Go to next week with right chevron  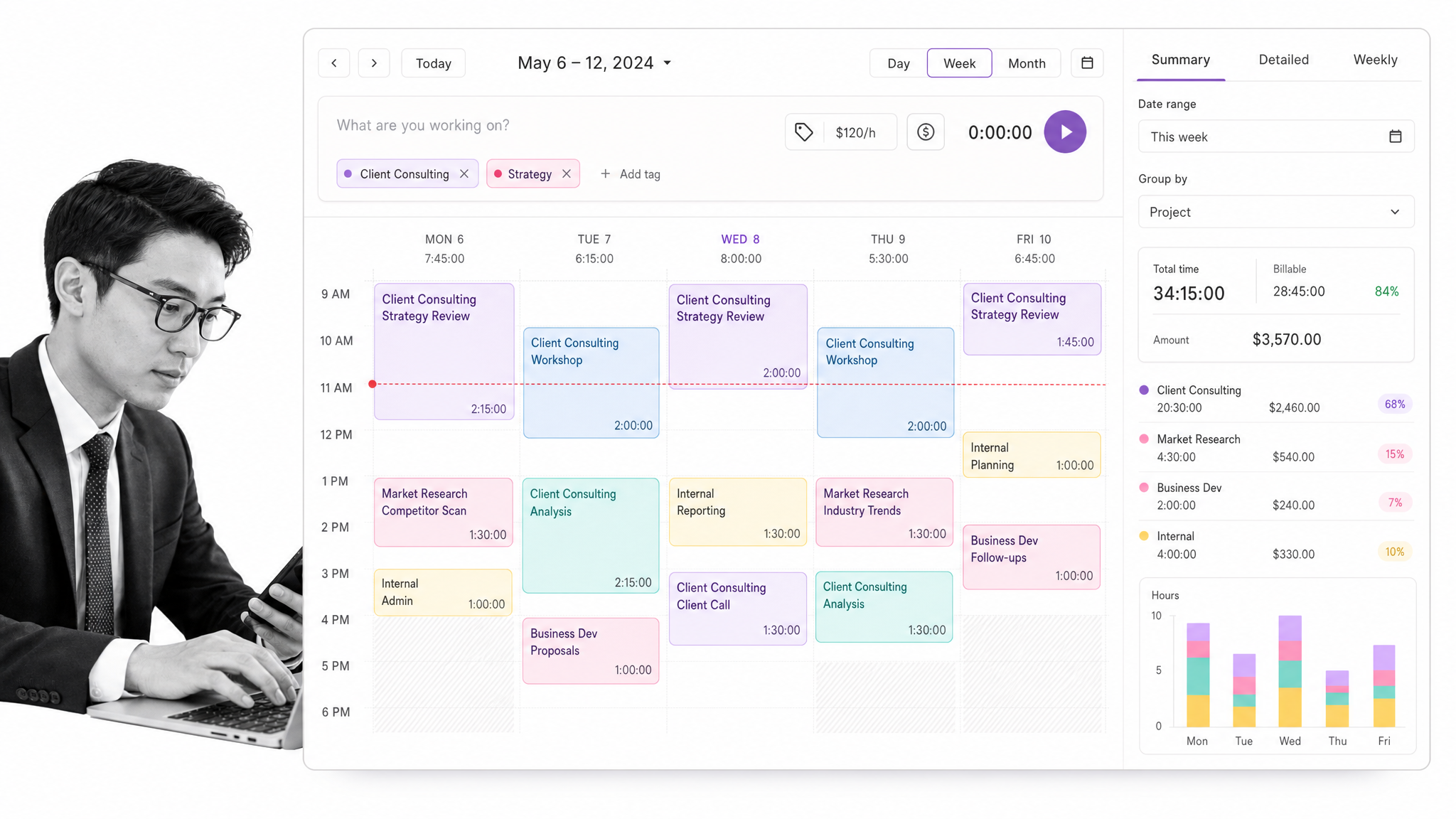[374, 63]
